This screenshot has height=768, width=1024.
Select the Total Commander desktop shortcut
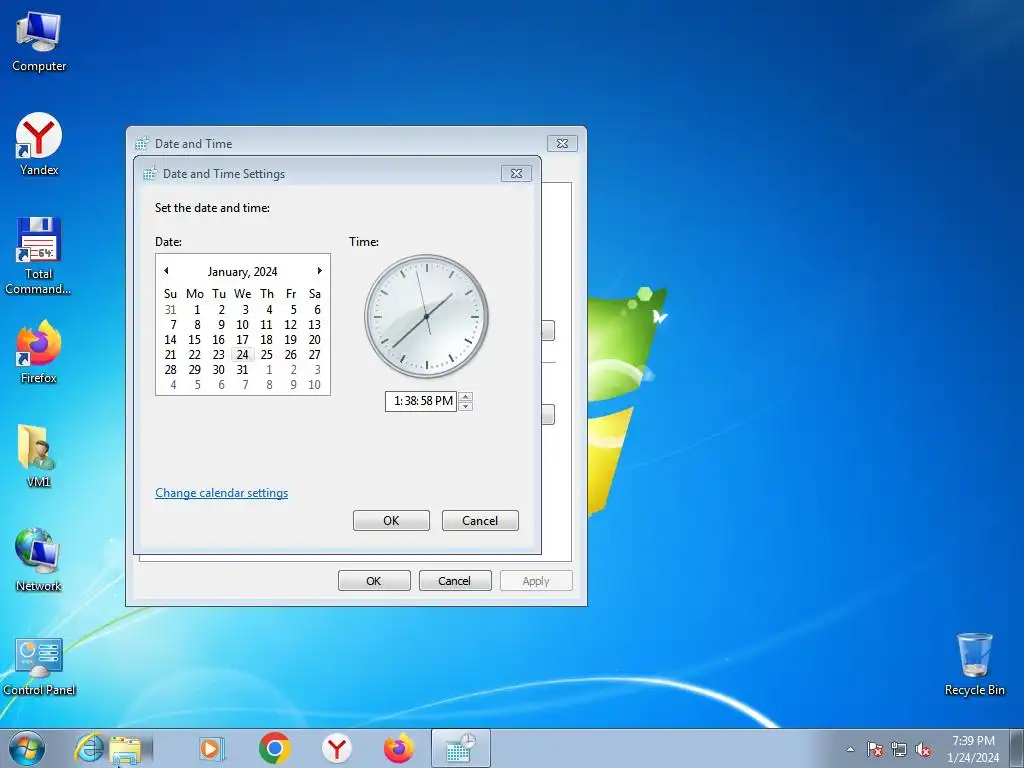pyautogui.click(x=39, y=255)
